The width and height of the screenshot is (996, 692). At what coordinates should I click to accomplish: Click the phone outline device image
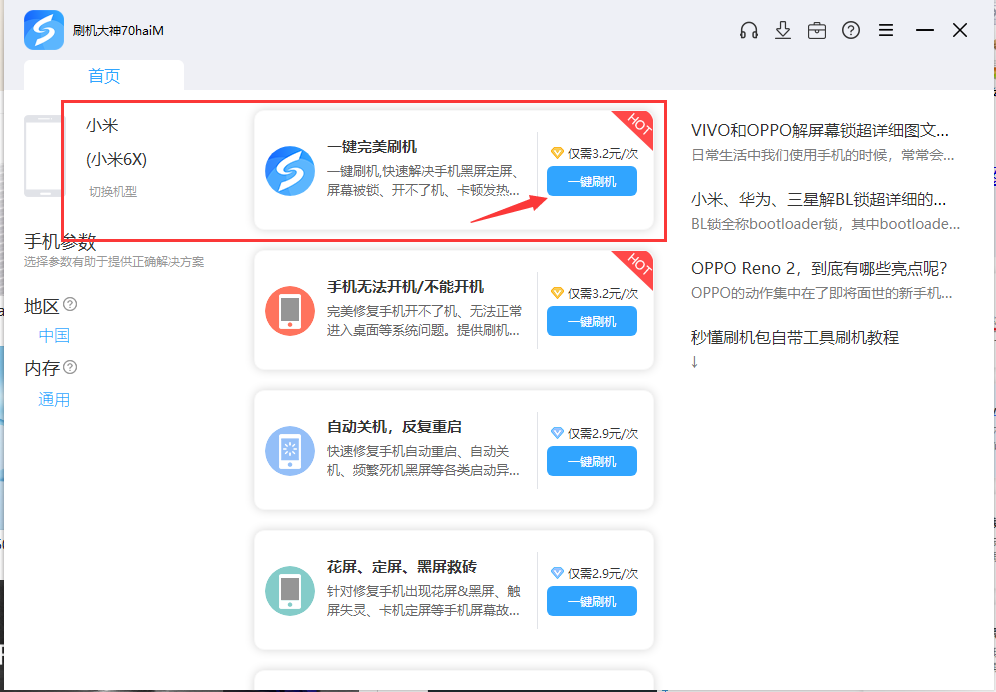click(44, 156)
